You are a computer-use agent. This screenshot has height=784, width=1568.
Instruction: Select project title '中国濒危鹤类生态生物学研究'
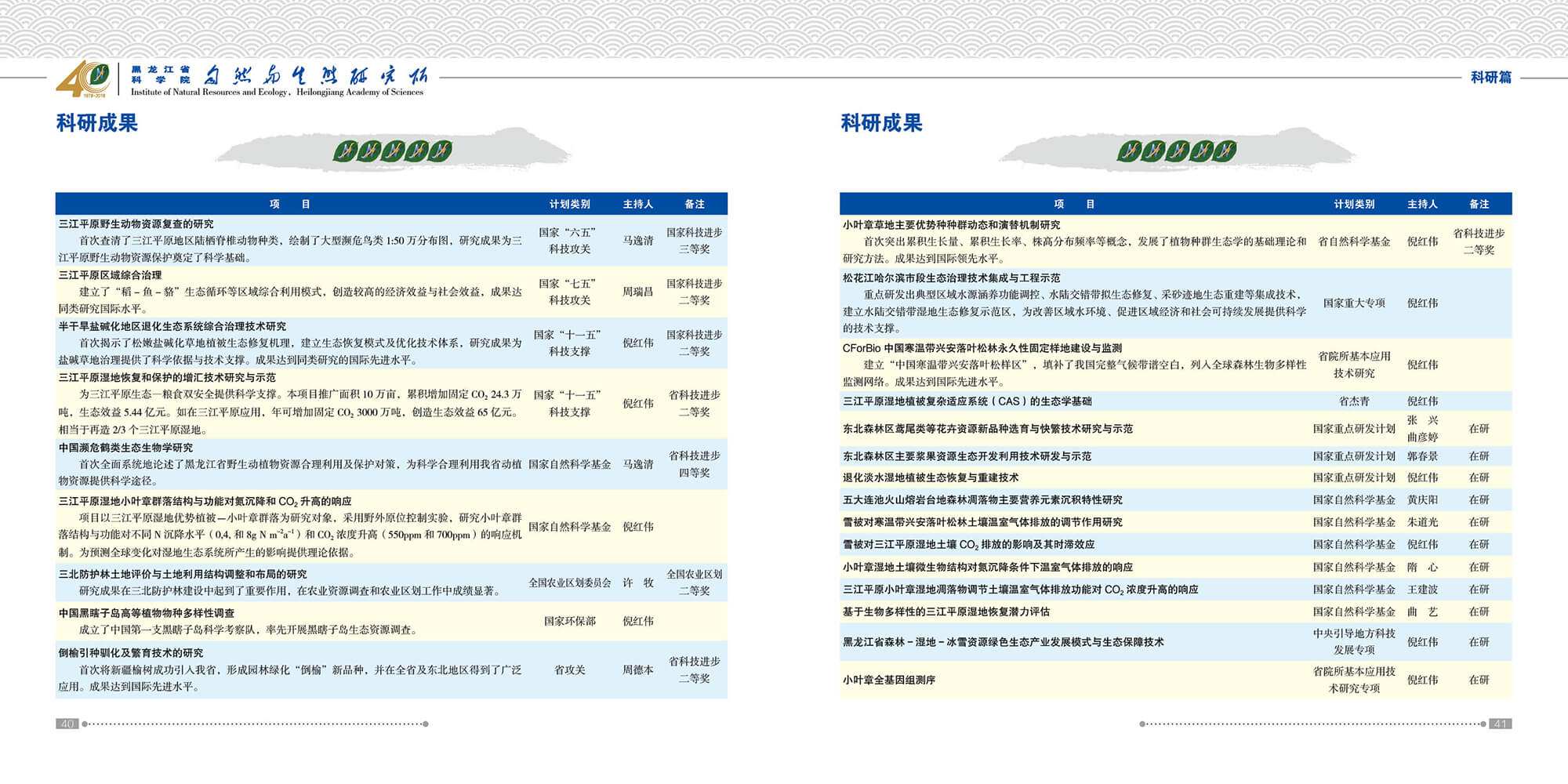pyautogui.click(x=125, y=448)
